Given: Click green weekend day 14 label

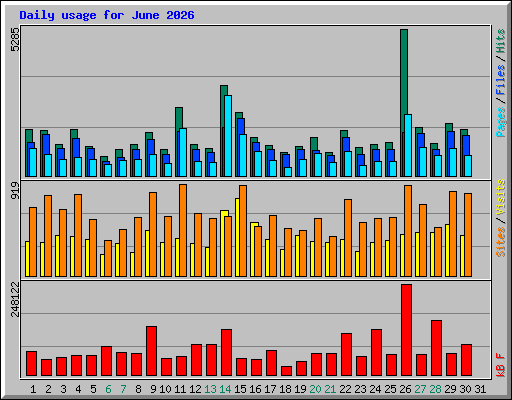Looking at the screenshot, I should pyautogui.click(x=225, y=389).
